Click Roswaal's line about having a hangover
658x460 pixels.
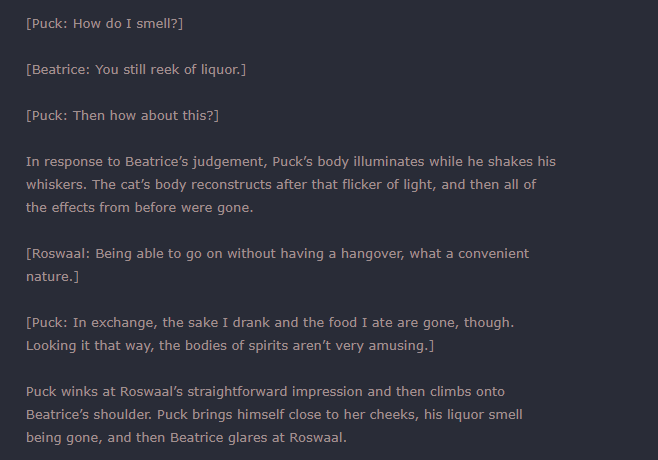277,265
